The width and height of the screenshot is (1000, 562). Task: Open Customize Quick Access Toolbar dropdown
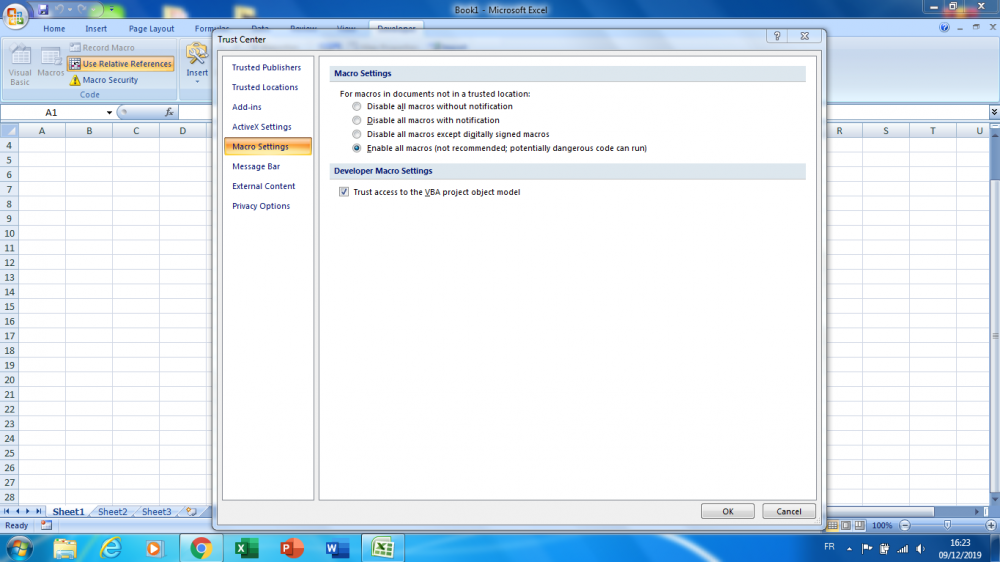pyautogui.click(x=112, y=10)
